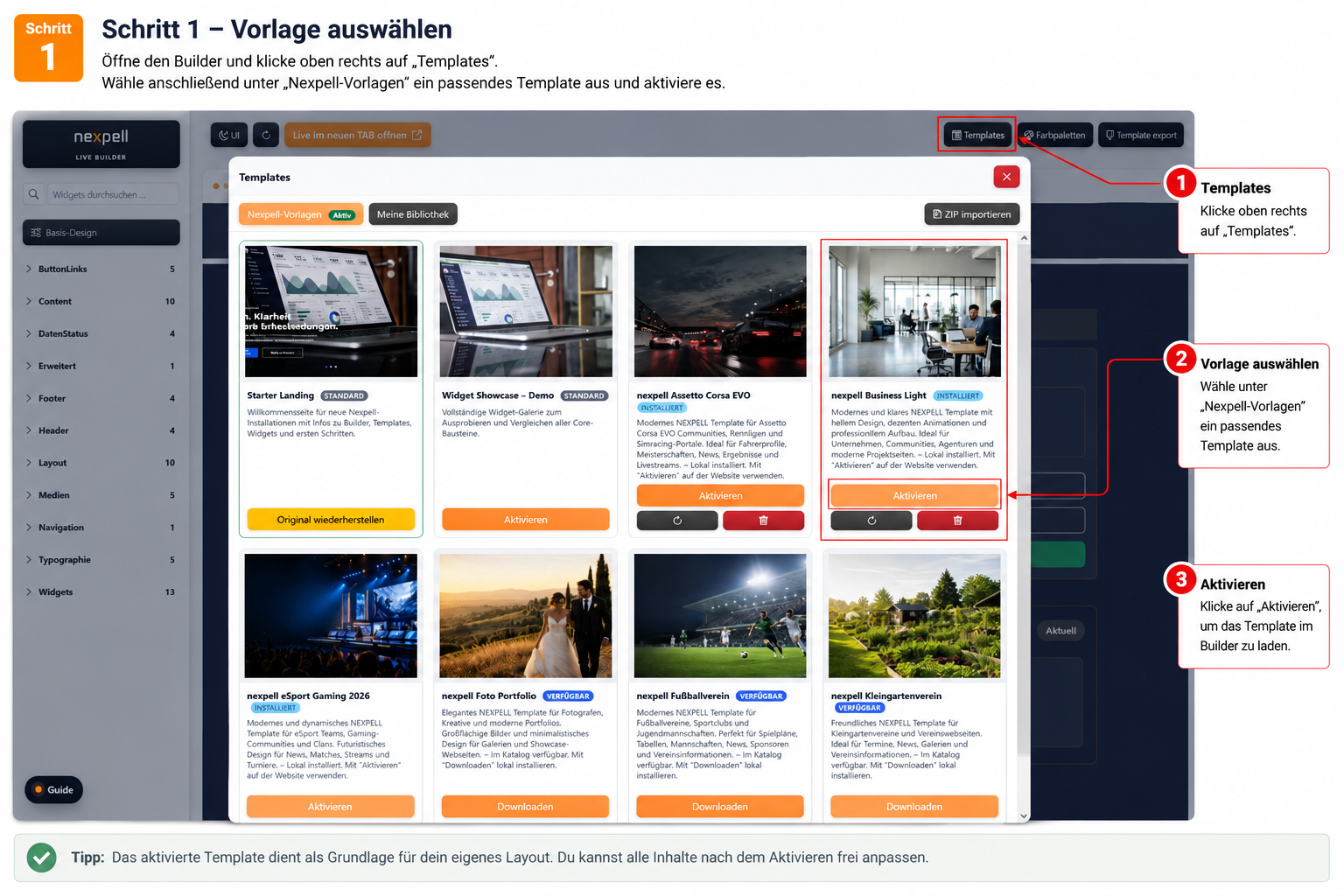Expand the Content category
Screen dimensions: 1344x896
[101, 302]
